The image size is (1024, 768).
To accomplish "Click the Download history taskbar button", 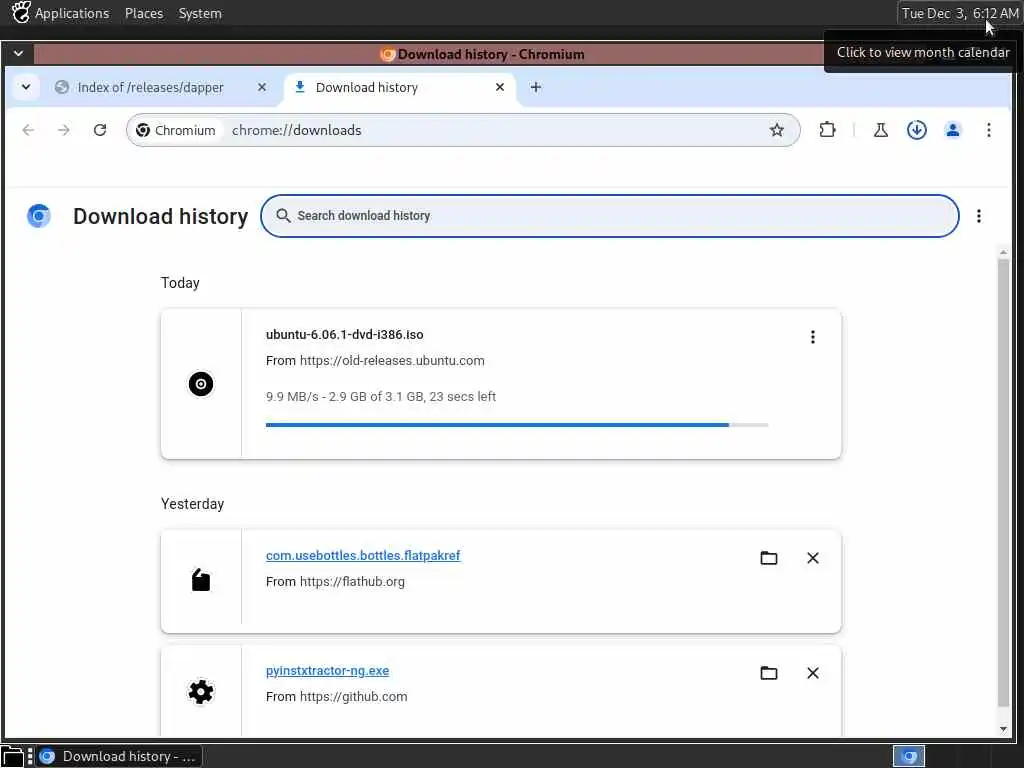I will 119,756.
